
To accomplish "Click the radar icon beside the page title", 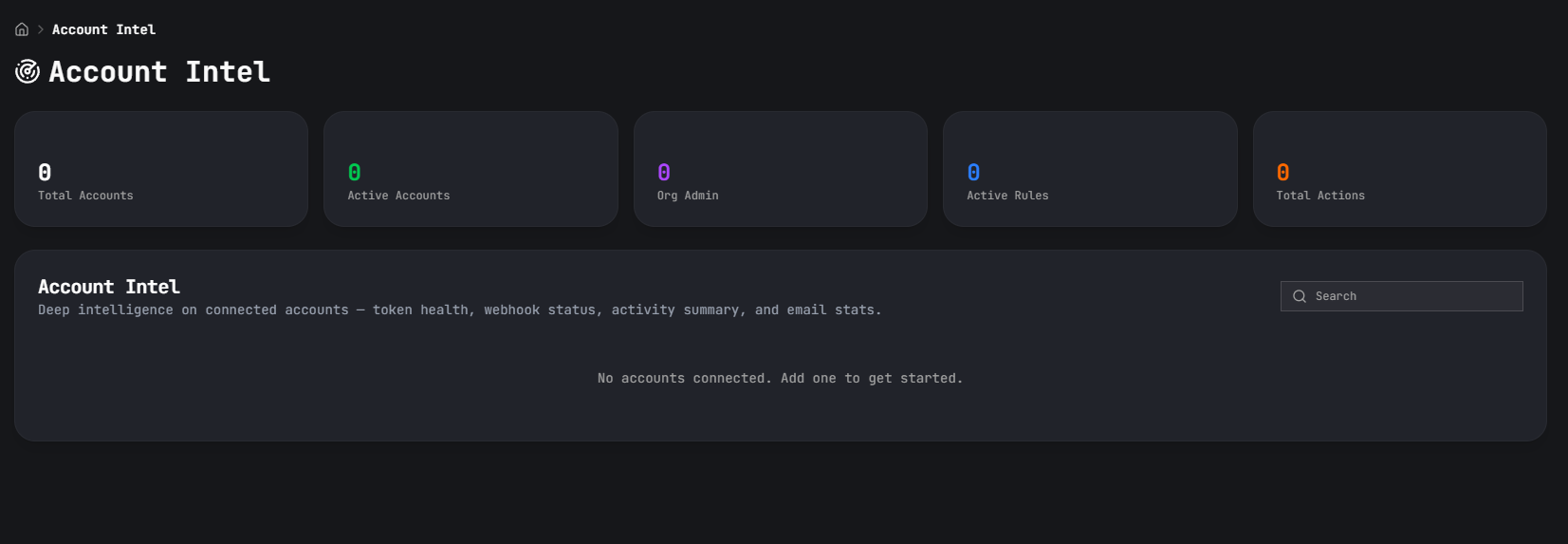I will pyautogui.click(x=28, y=71).
